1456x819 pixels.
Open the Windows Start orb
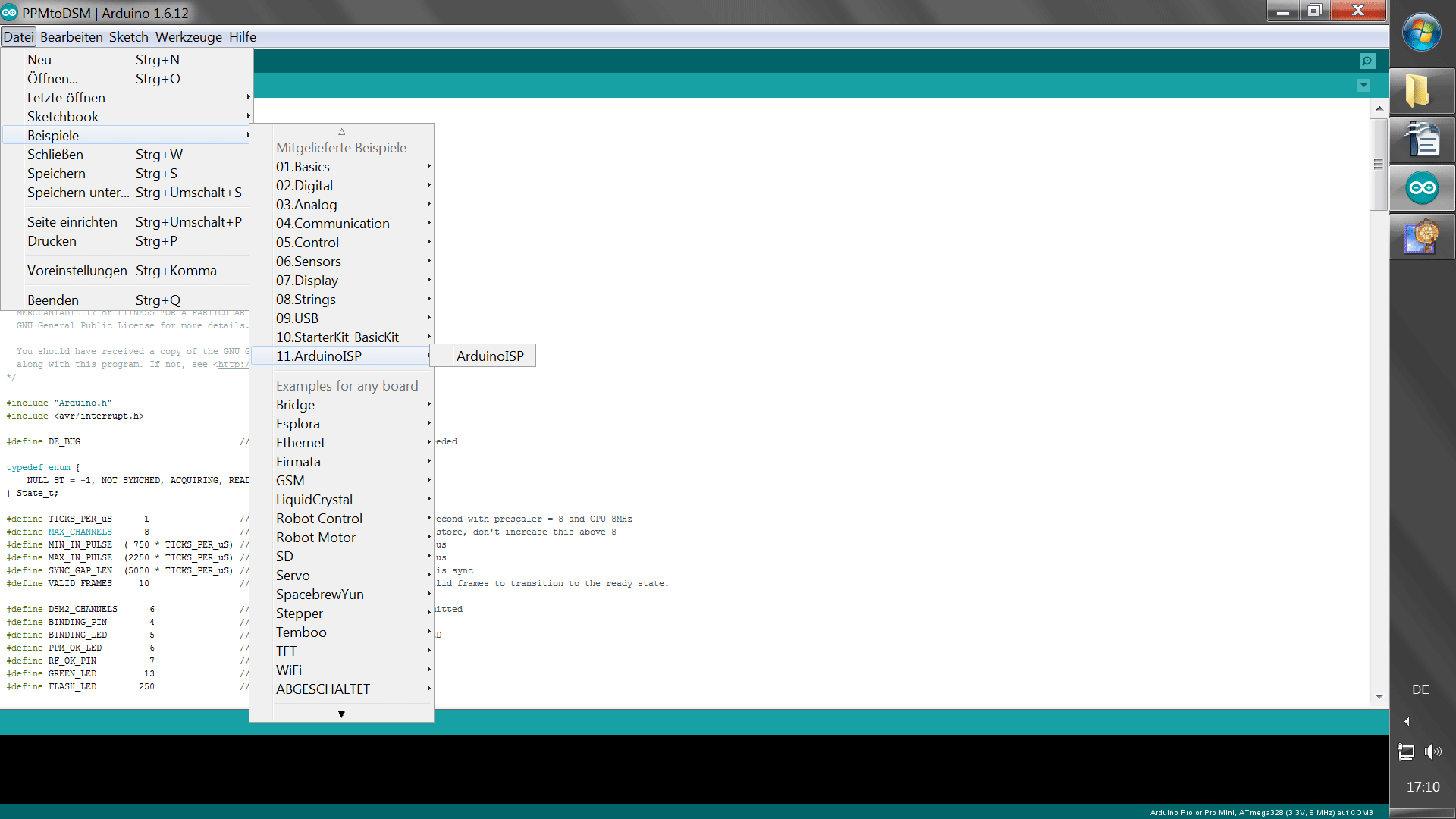1422,33
